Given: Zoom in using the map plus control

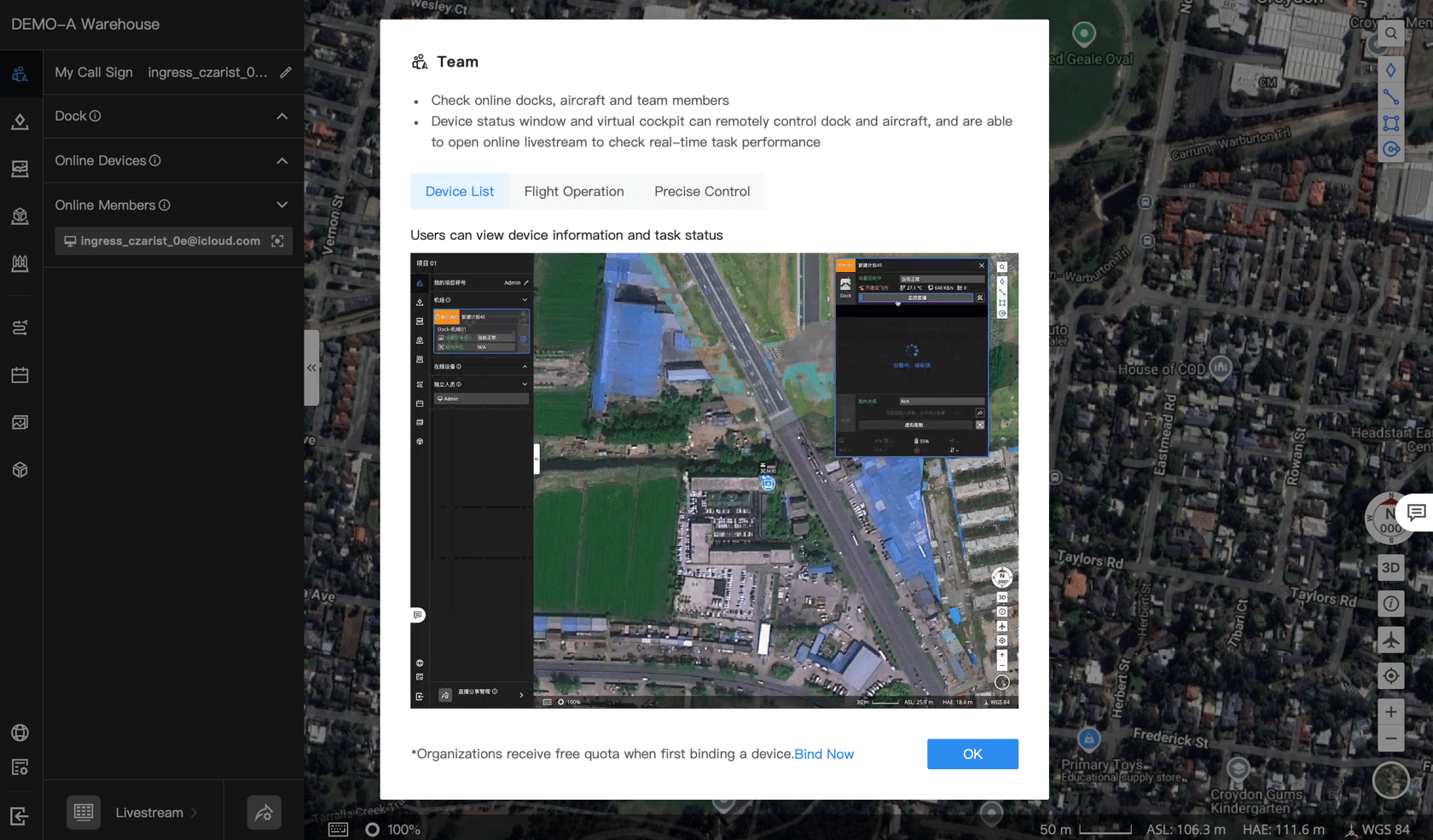Looking at the screenshot, I should (x=1390, y=710).
